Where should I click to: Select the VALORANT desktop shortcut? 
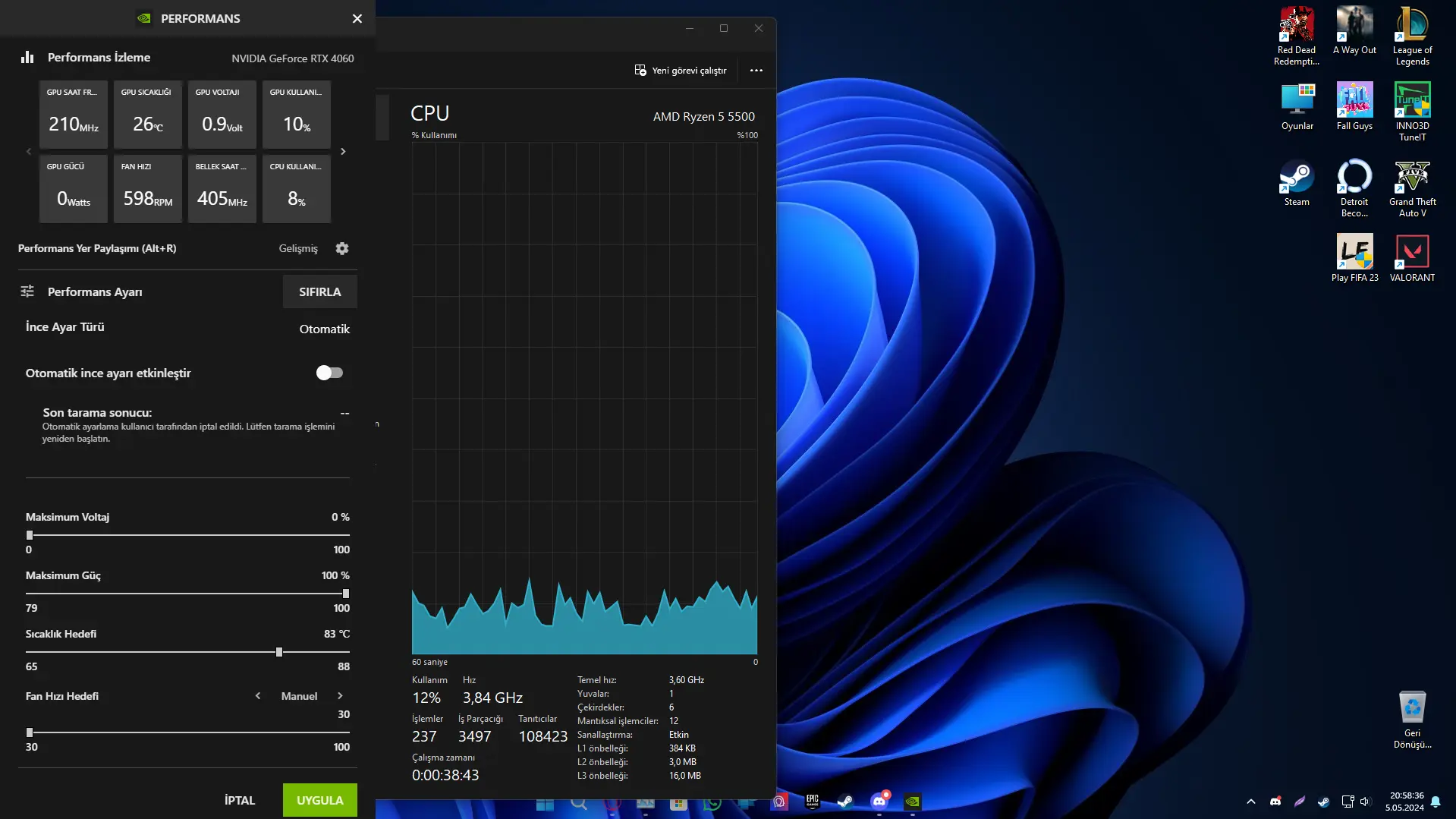click(1412, 258)
